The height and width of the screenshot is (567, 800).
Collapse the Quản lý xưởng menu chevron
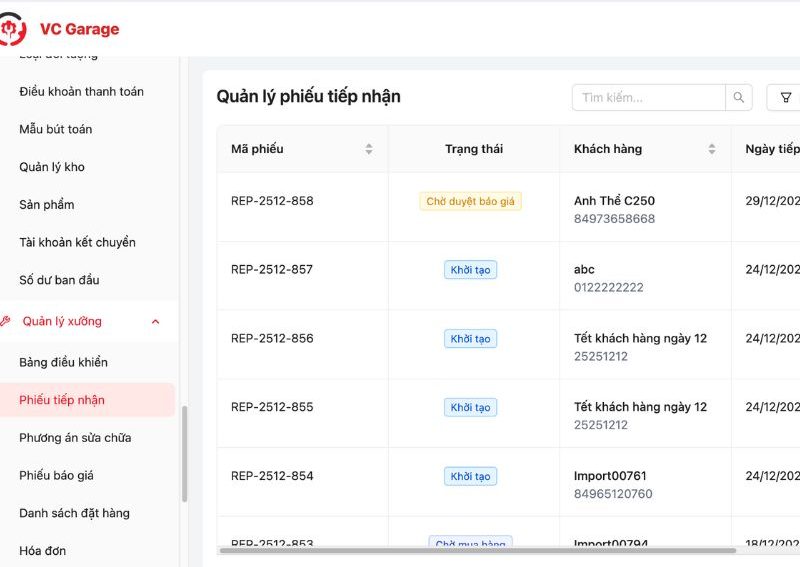pyautogui.click(x=155, y=321)
